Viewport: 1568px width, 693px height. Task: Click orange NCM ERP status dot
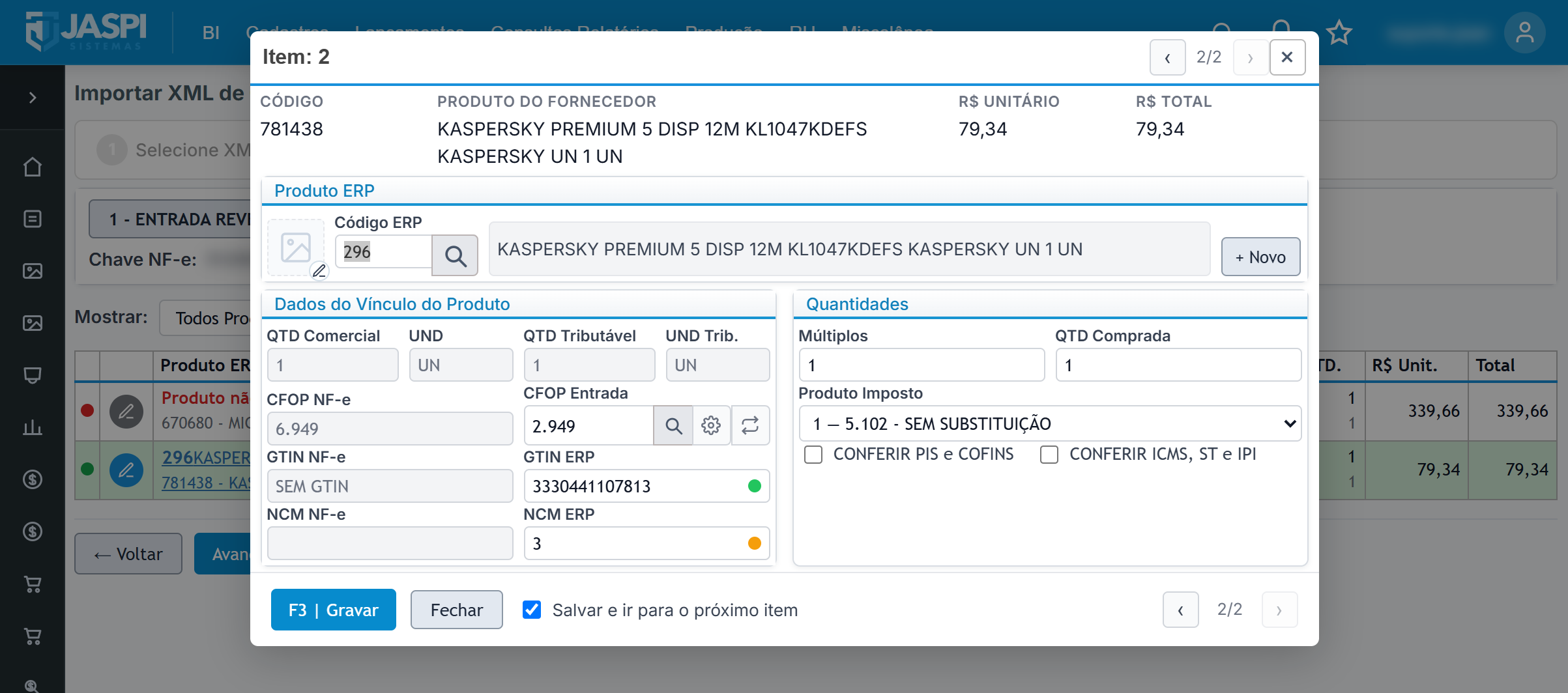755,543
